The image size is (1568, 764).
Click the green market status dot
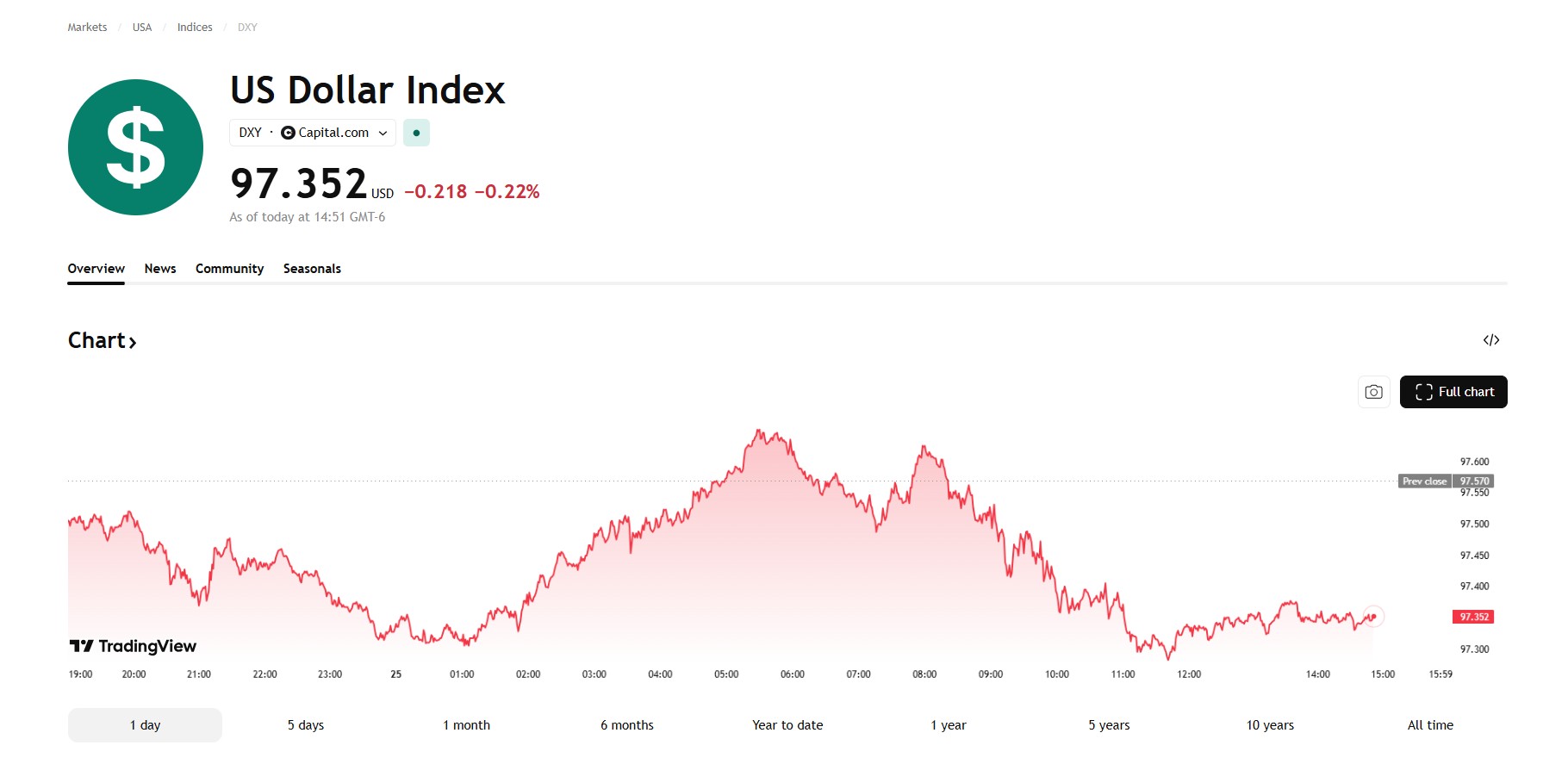(x=416, y=133)
